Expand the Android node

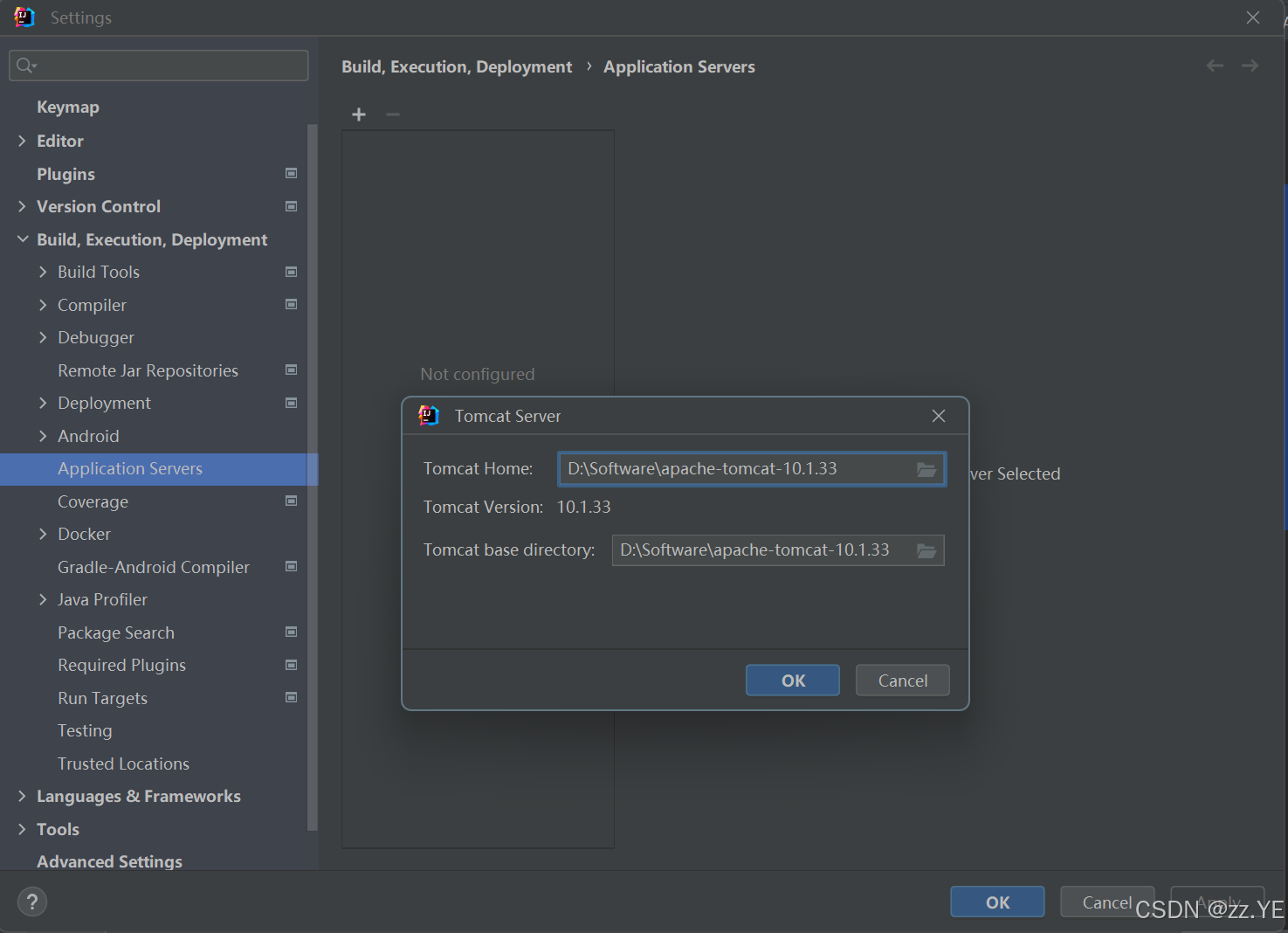click(x=43, y=436)
